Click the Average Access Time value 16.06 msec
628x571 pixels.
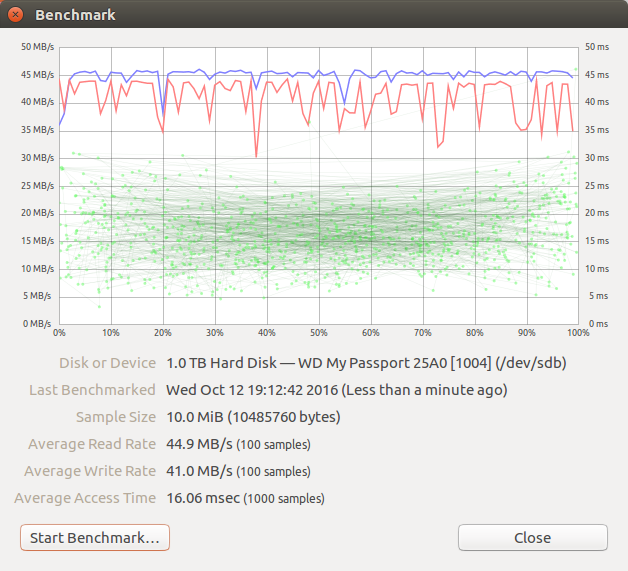[245, 498]
